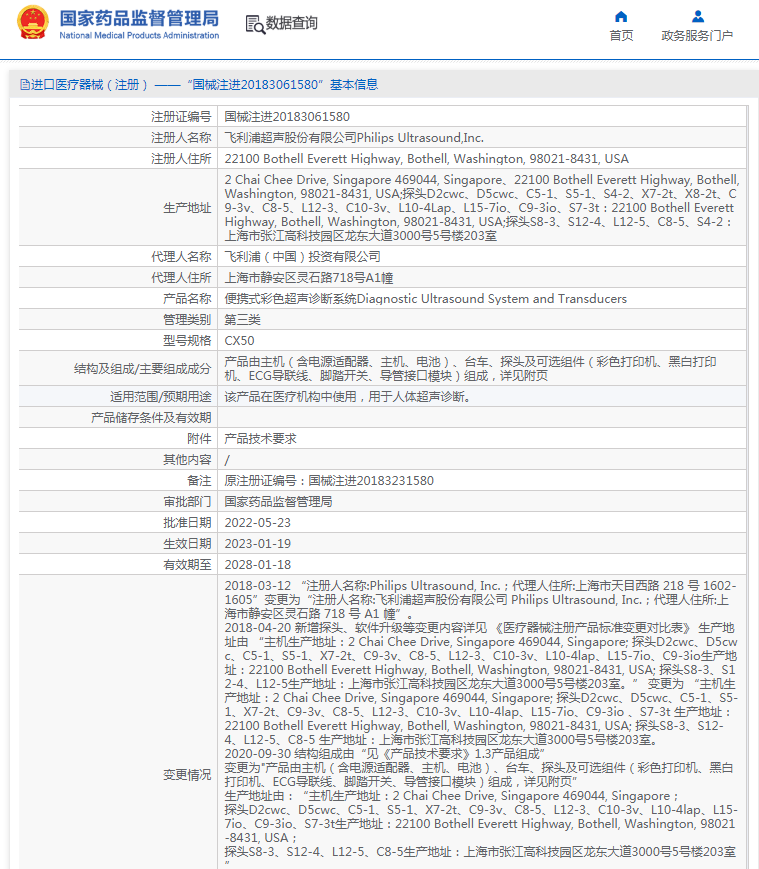This screenshot has height=869, width=759.
Task: Select 2 Chai Chee Drive production address text
Action: click(482, 208)
